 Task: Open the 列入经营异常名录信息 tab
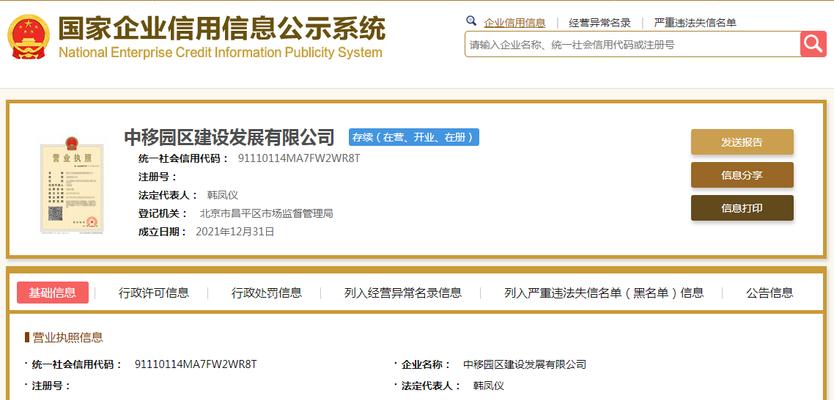point(403,293)
